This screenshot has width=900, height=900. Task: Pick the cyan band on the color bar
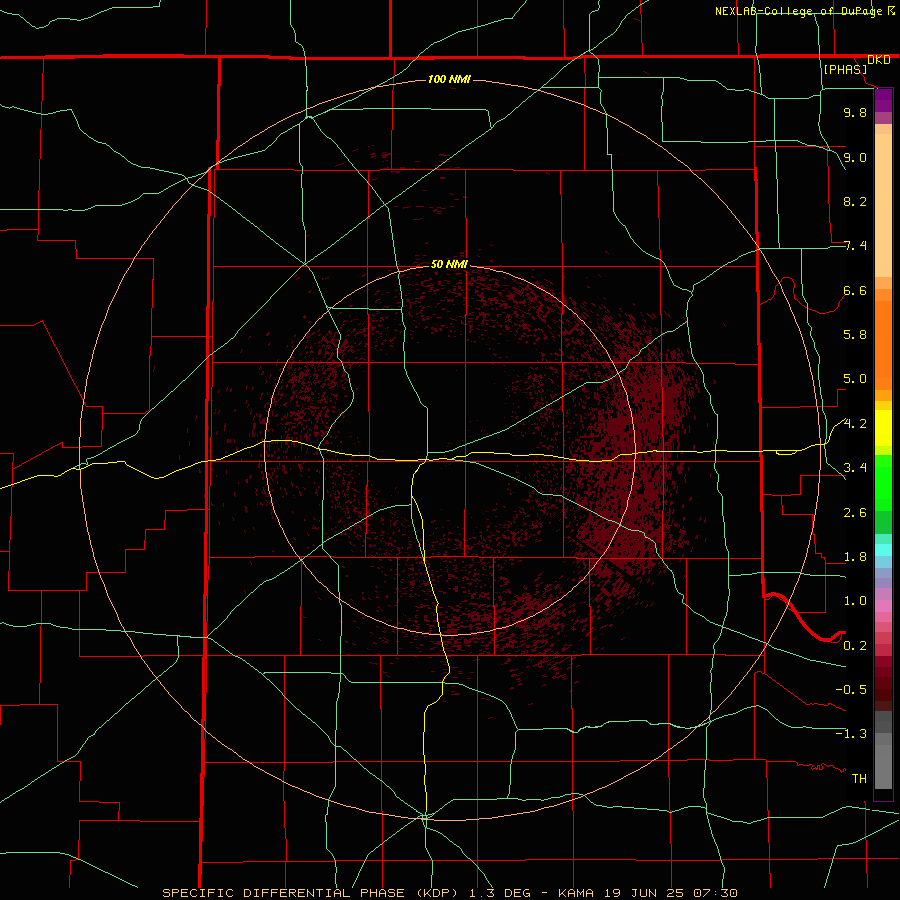883,550
